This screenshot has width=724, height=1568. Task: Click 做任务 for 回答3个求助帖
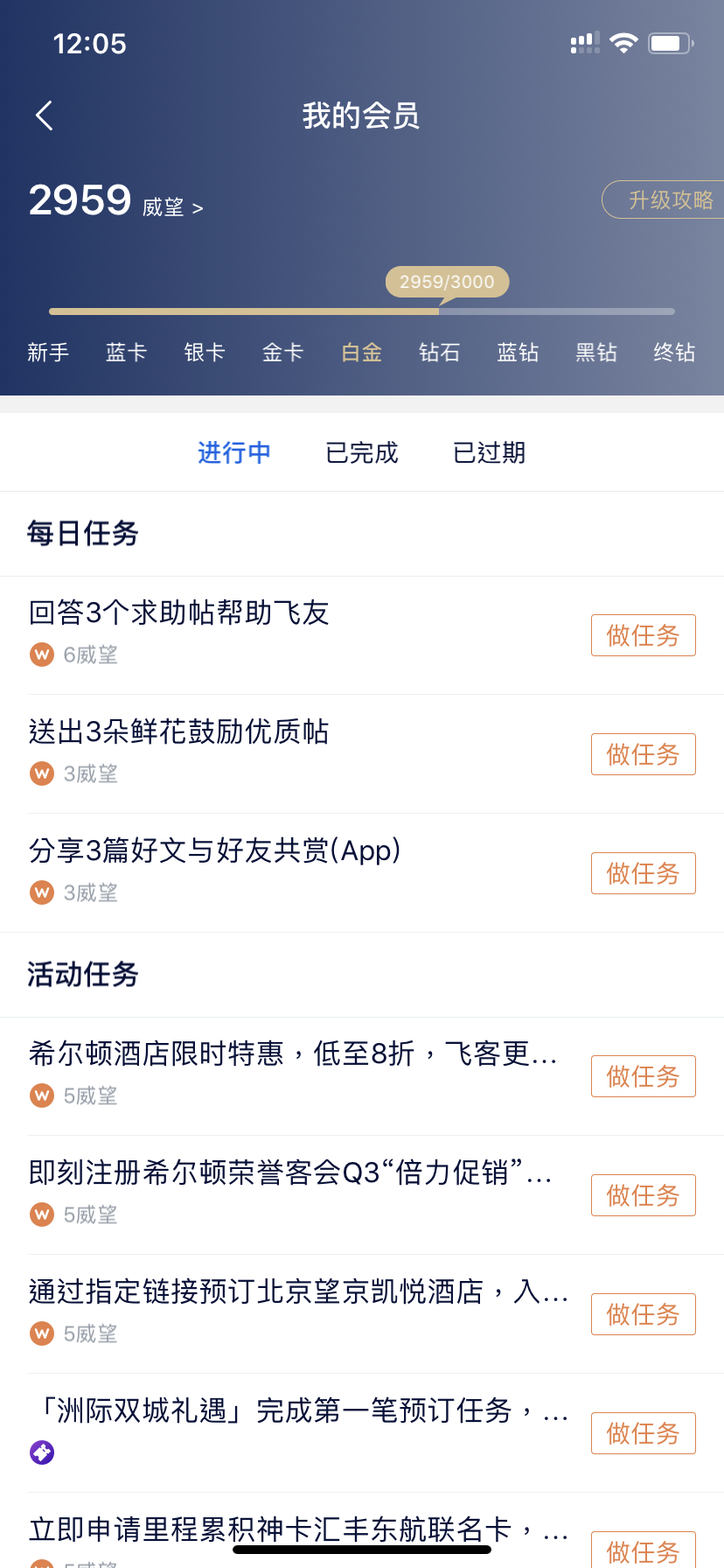click(644, 635)
